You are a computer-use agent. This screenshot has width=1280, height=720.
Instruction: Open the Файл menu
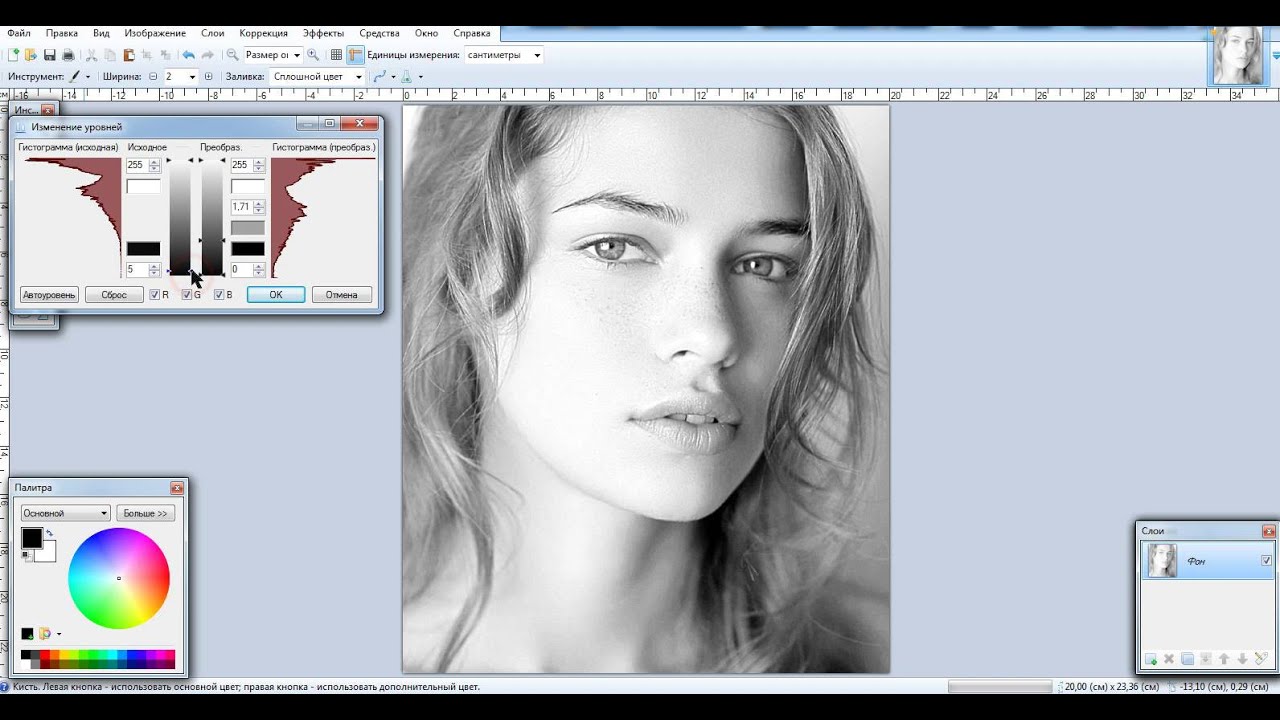point(18,33)
